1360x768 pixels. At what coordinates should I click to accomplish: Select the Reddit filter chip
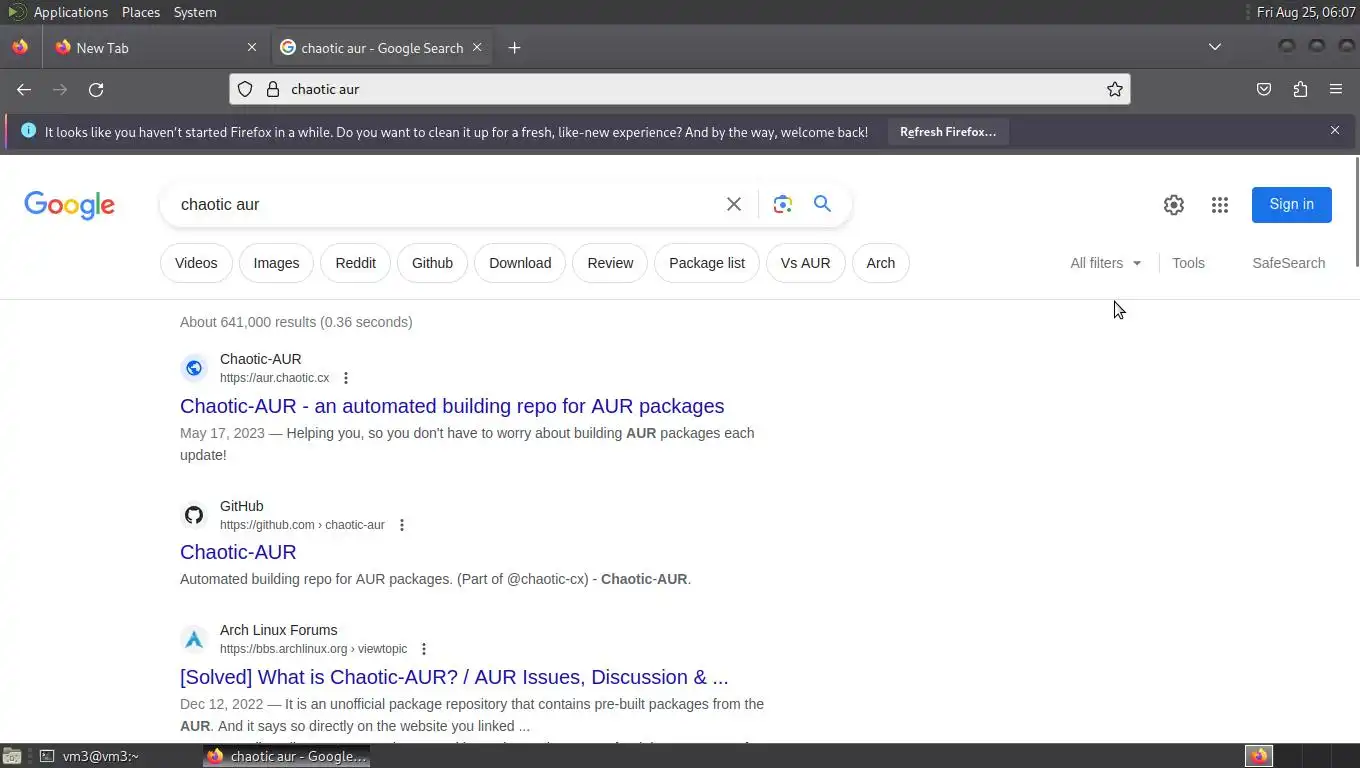[356, 263]
